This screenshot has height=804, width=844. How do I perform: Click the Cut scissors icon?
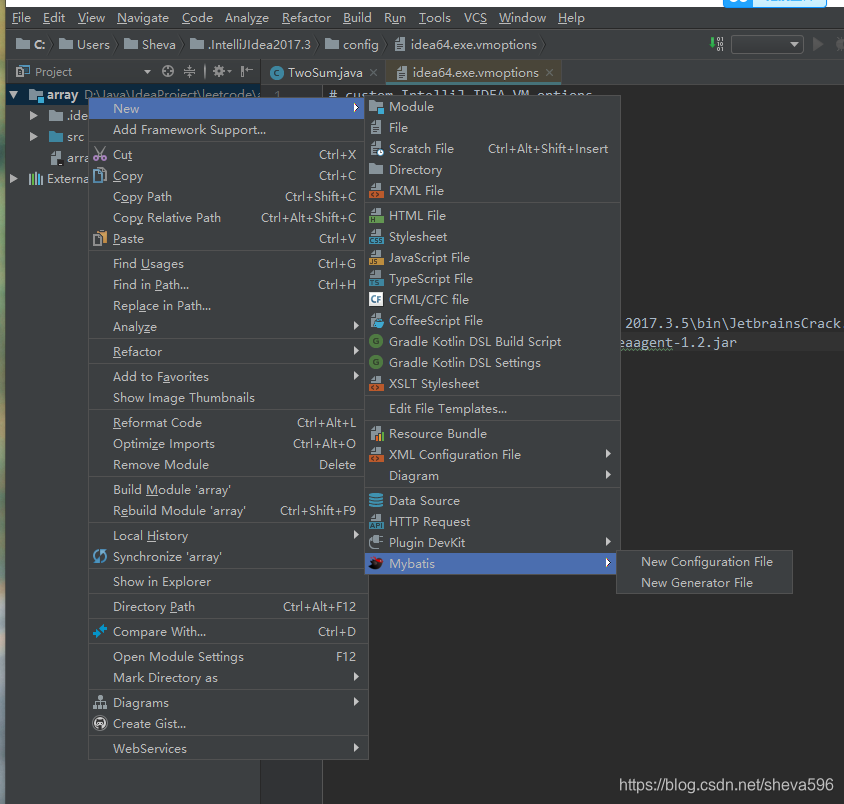[100, 154]
